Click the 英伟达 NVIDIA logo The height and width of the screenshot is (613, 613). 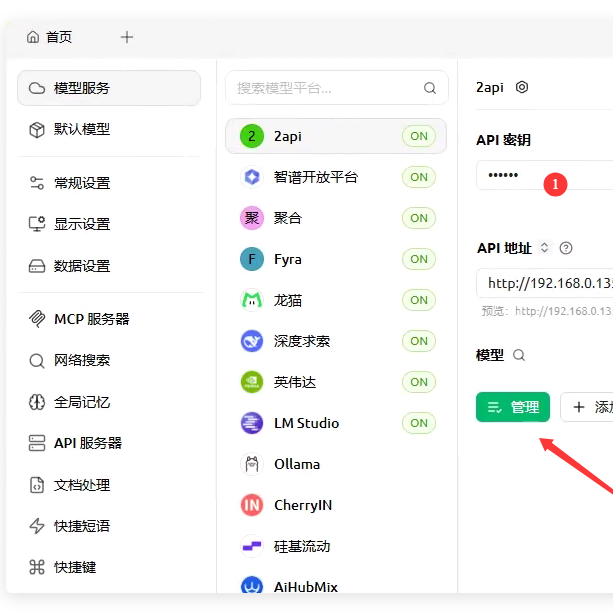252,382
